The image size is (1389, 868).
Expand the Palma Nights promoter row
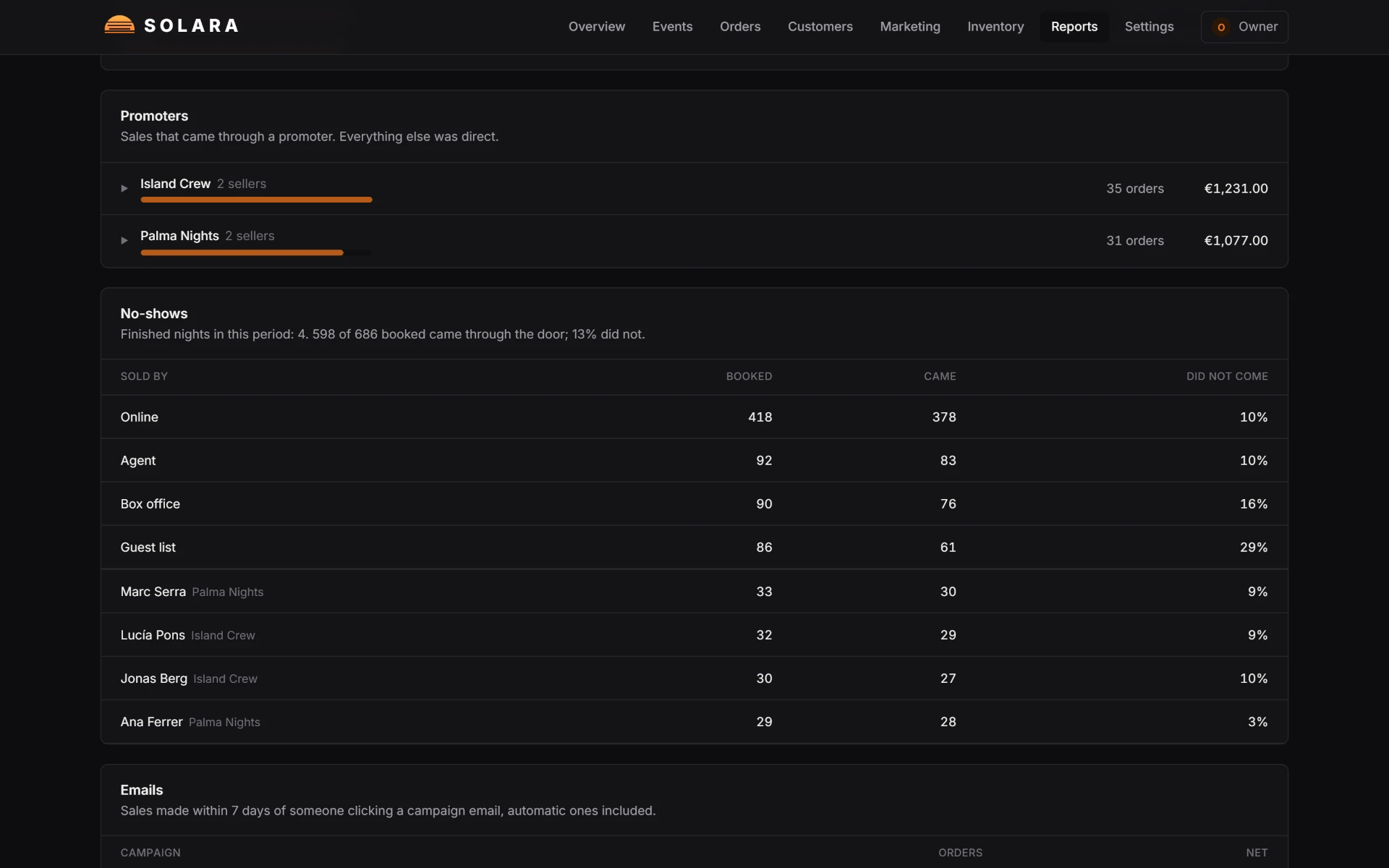(124, 240)
